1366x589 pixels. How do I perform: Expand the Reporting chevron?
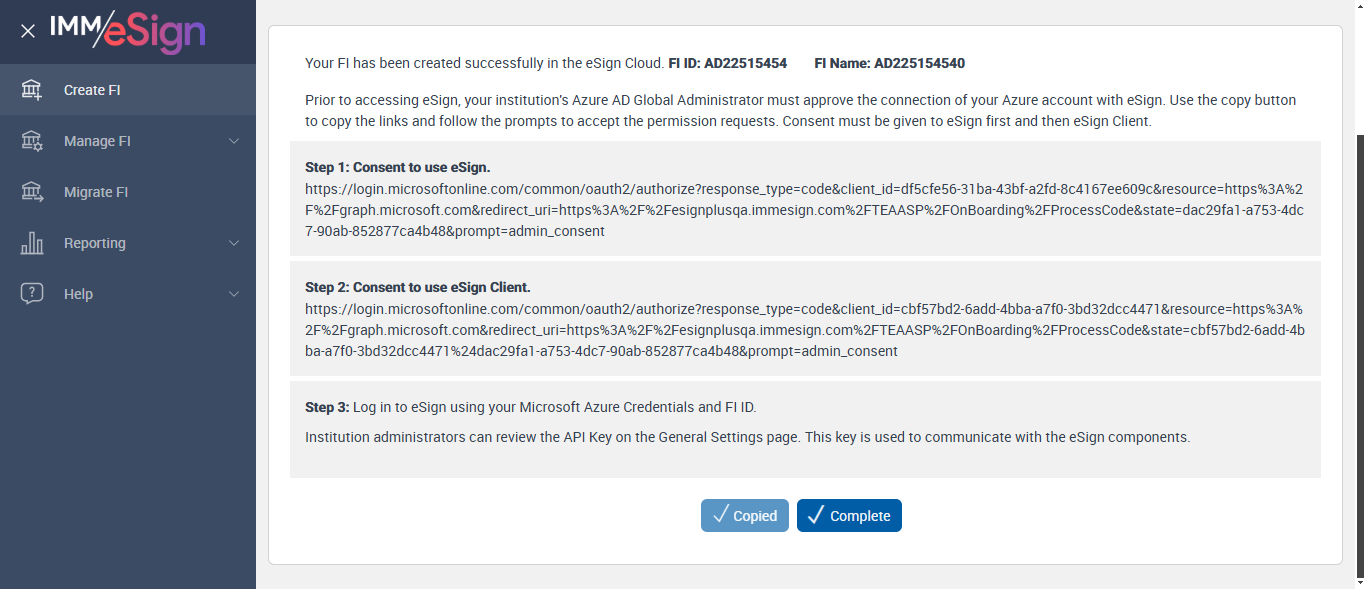point(234,243)
